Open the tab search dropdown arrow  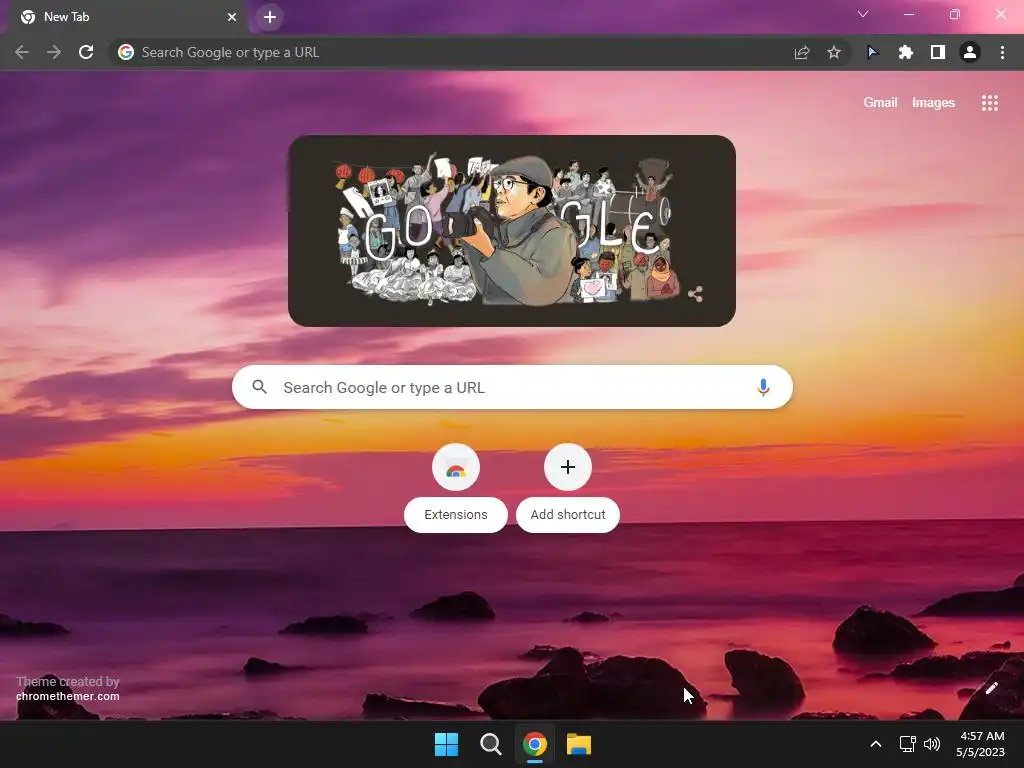[863, 14]
